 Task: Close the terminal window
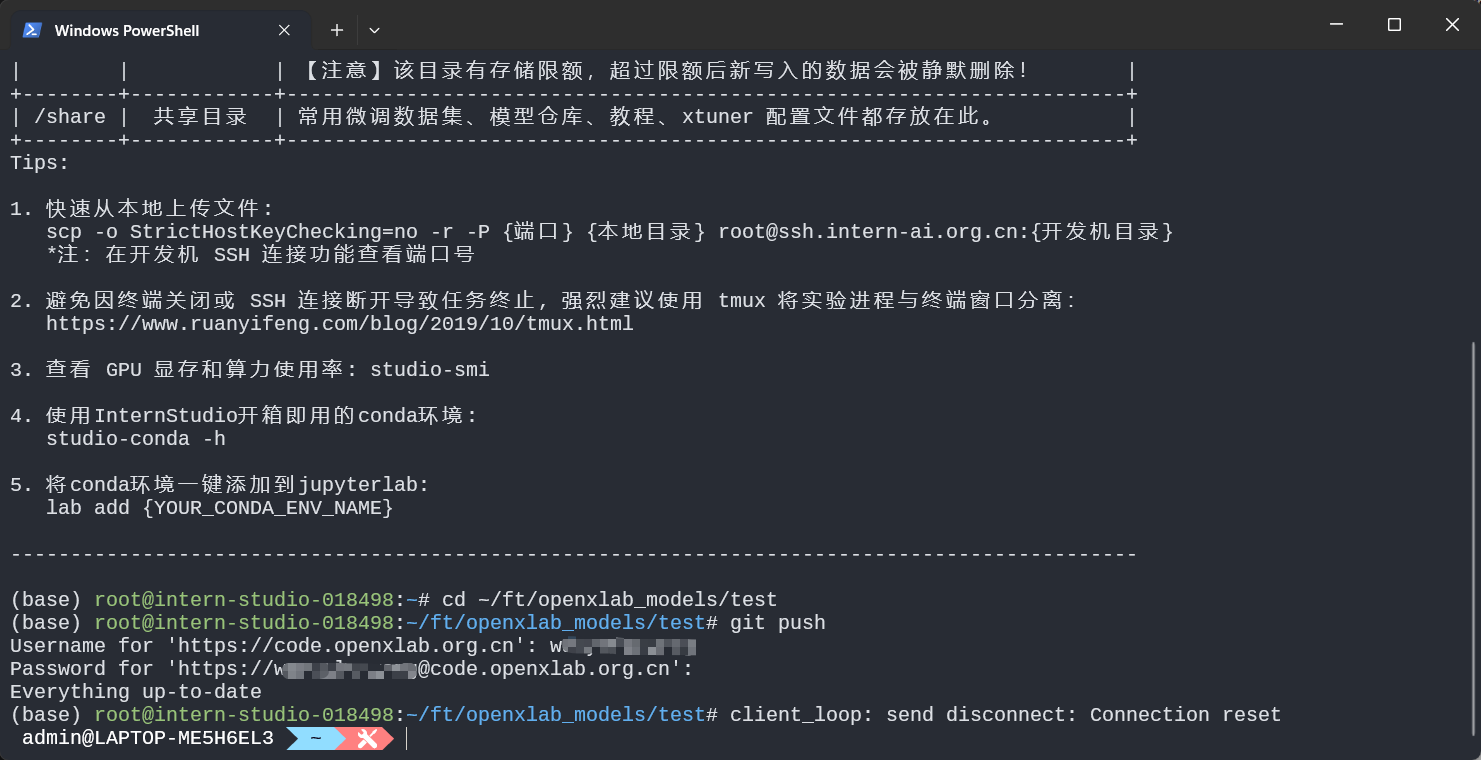click(x=1453, y=25)
